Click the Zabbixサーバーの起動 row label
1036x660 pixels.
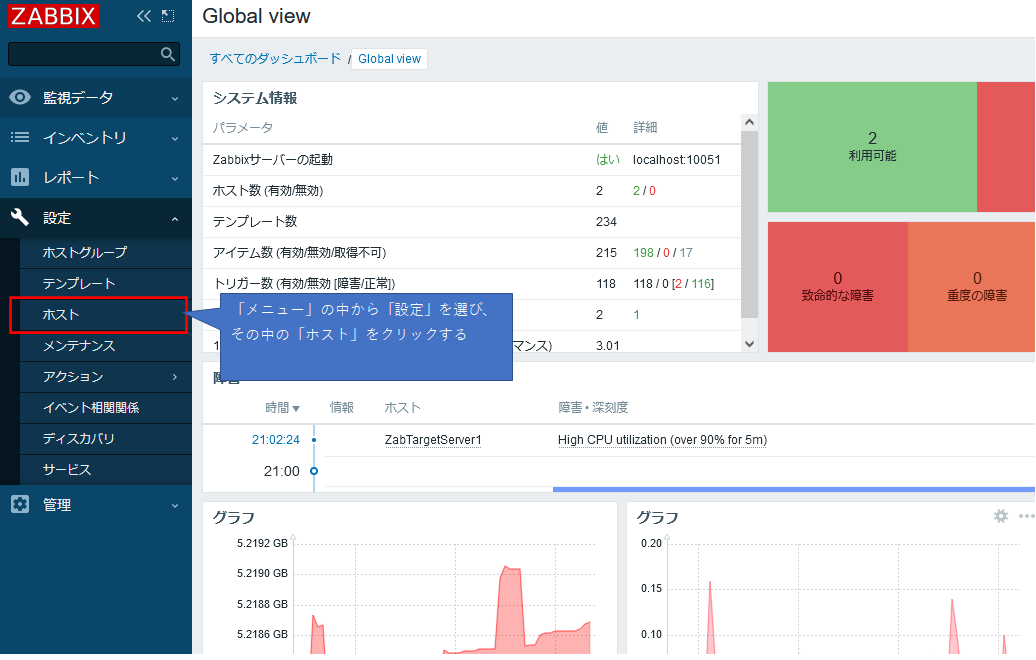point(272,160)
